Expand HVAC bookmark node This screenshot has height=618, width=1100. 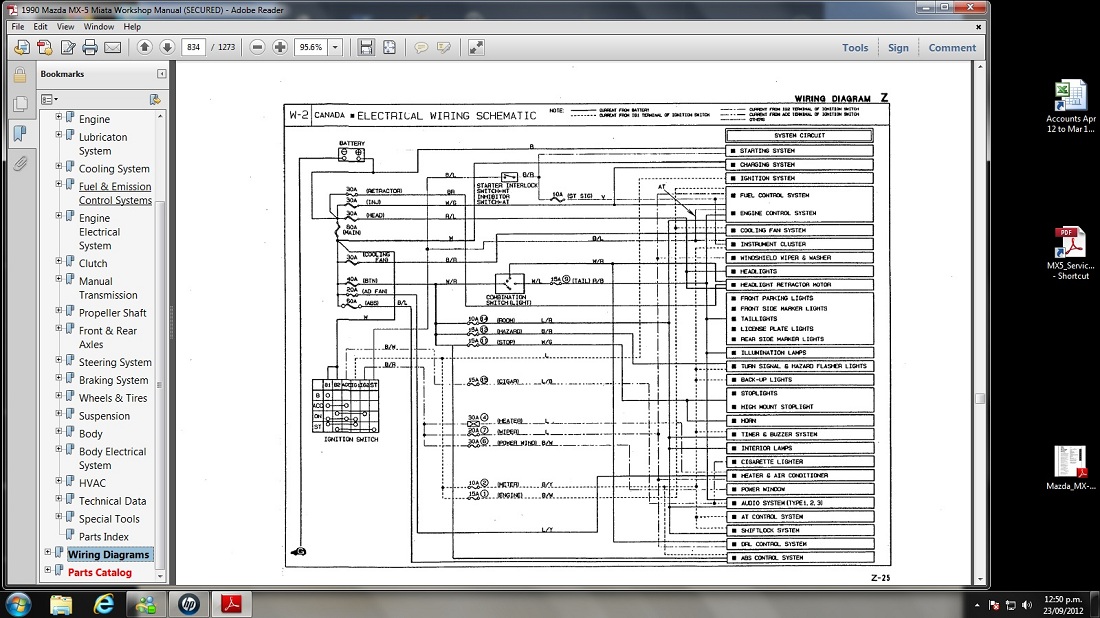[x=59, y=481]
